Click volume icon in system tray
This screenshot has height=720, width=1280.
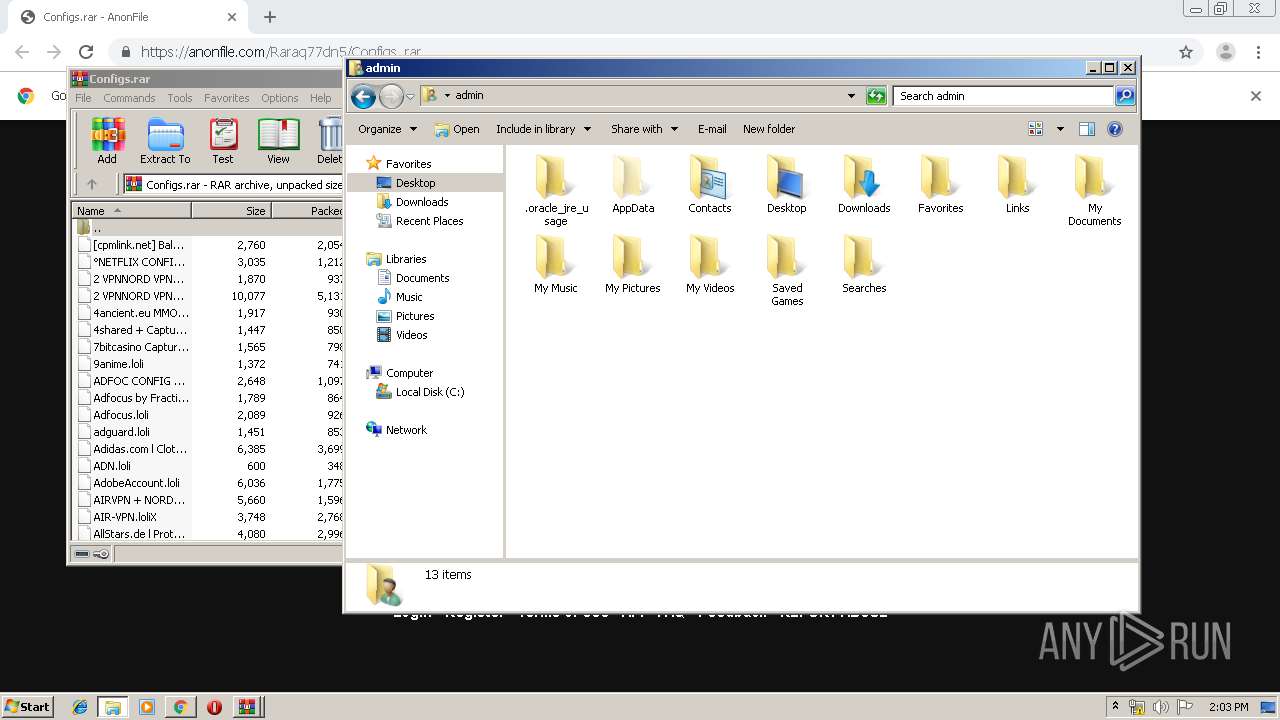pos(1160,707)
